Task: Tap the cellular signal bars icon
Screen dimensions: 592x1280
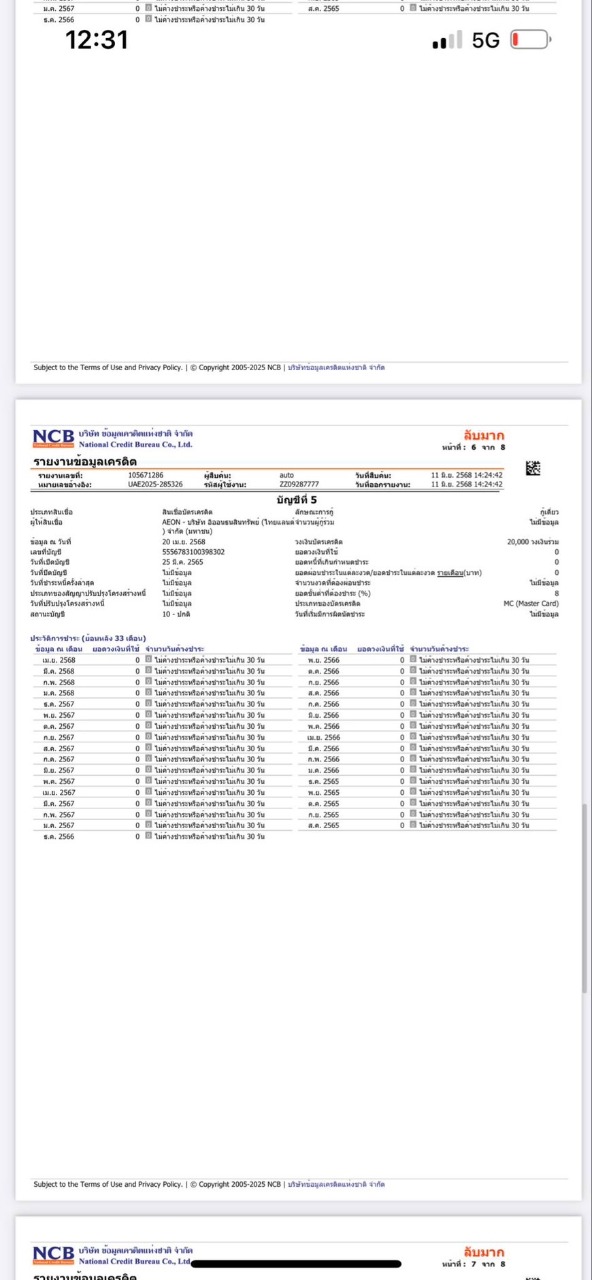Action: point(447,40)
